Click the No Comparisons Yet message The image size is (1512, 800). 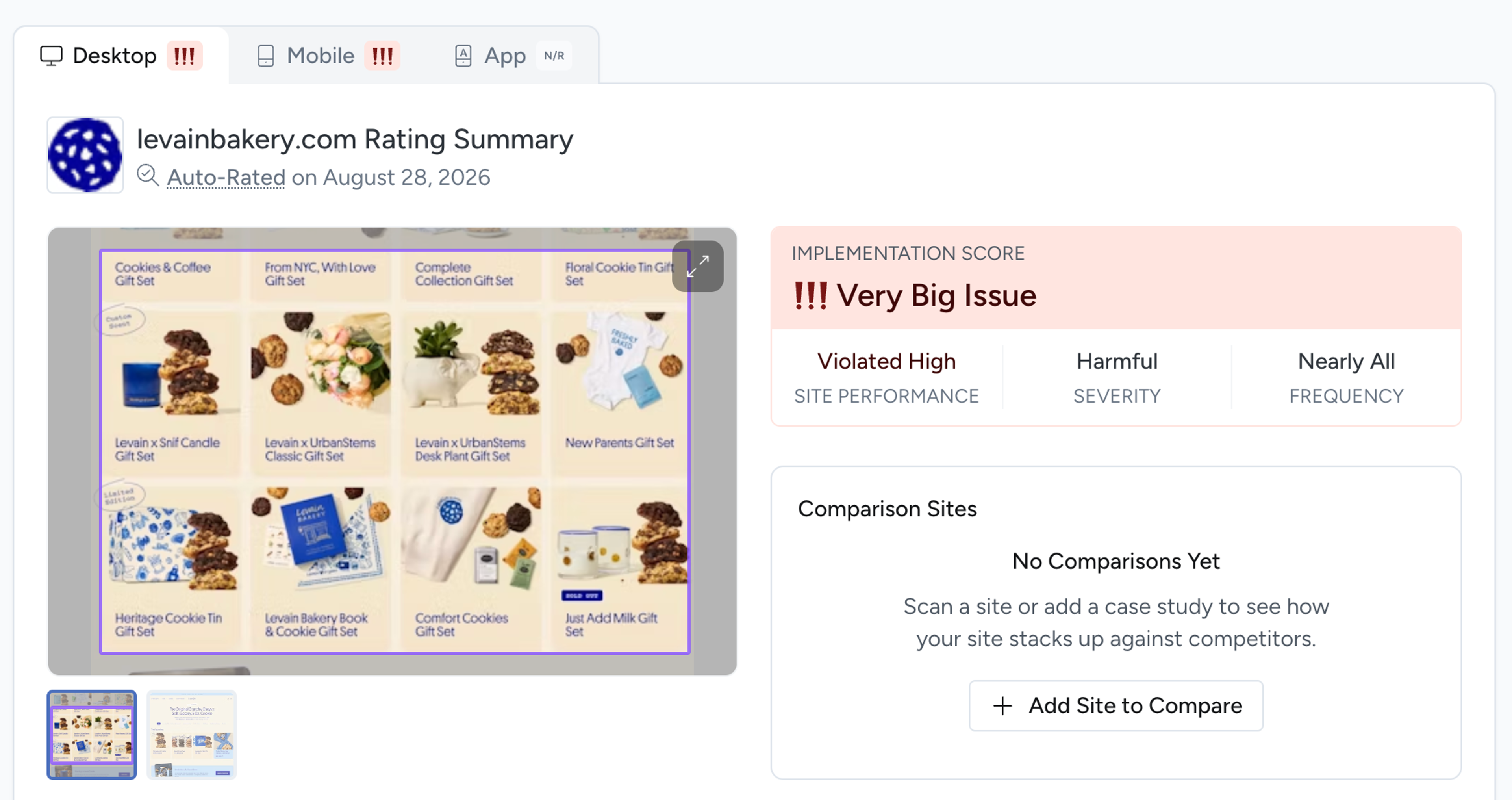[1116, 561]
